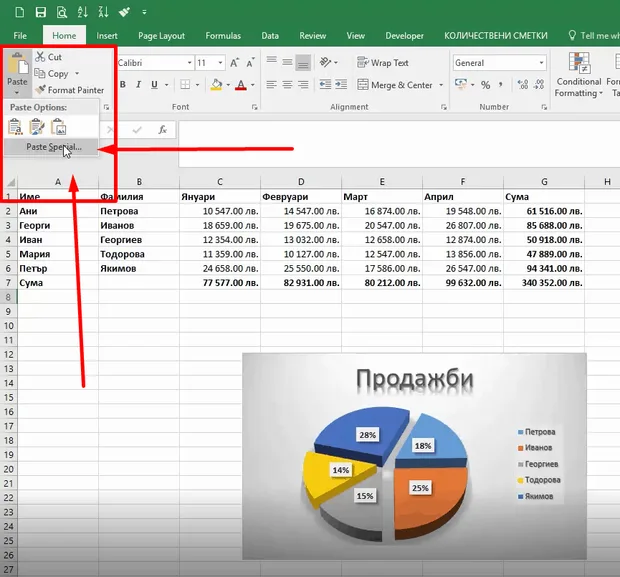This screenshot has height=577, width=620.
Task: Select Top Align icon
Action: tap(271, 62)
